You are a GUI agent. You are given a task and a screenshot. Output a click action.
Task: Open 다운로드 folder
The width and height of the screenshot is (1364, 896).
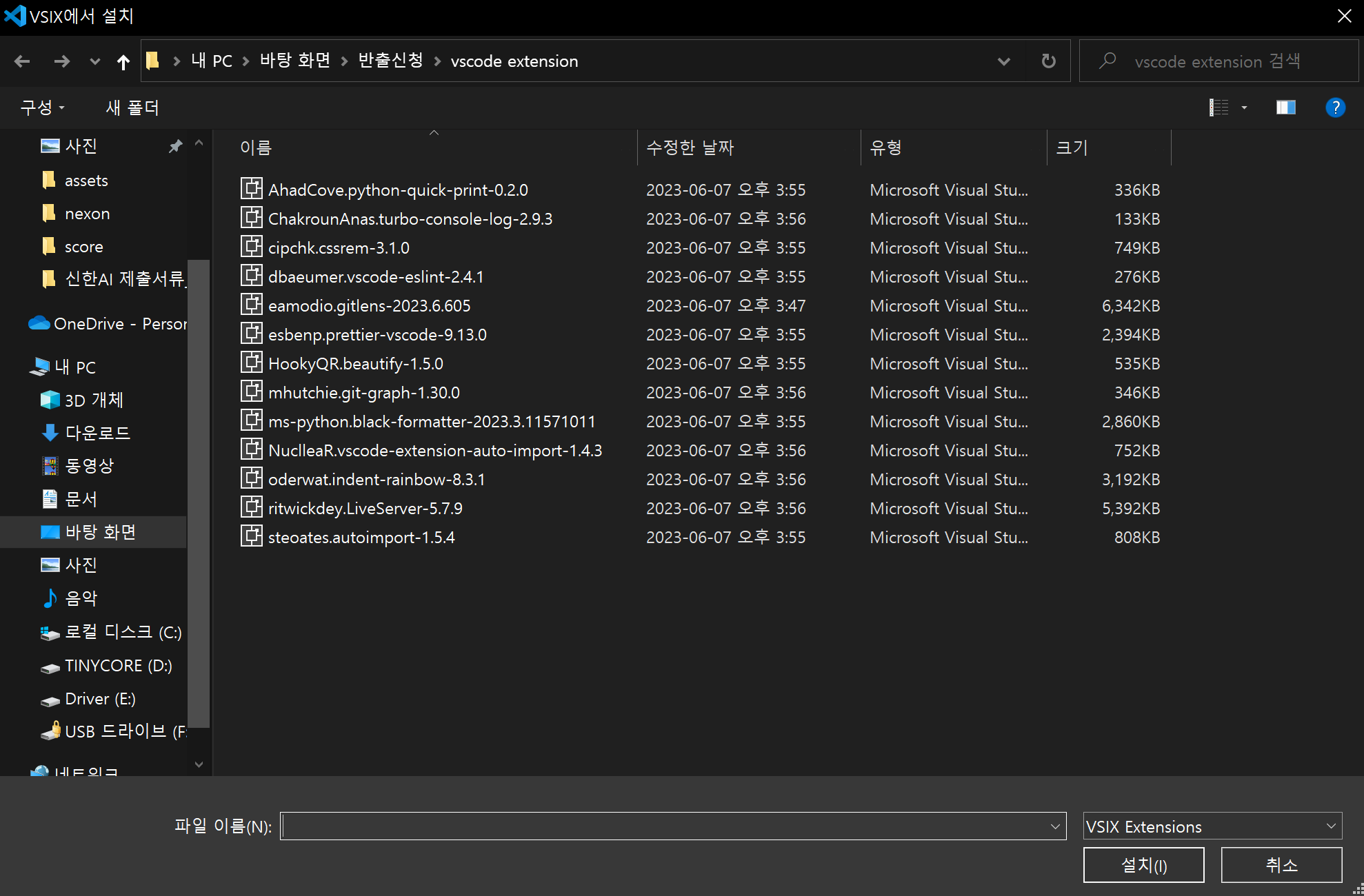pos(97,433)
